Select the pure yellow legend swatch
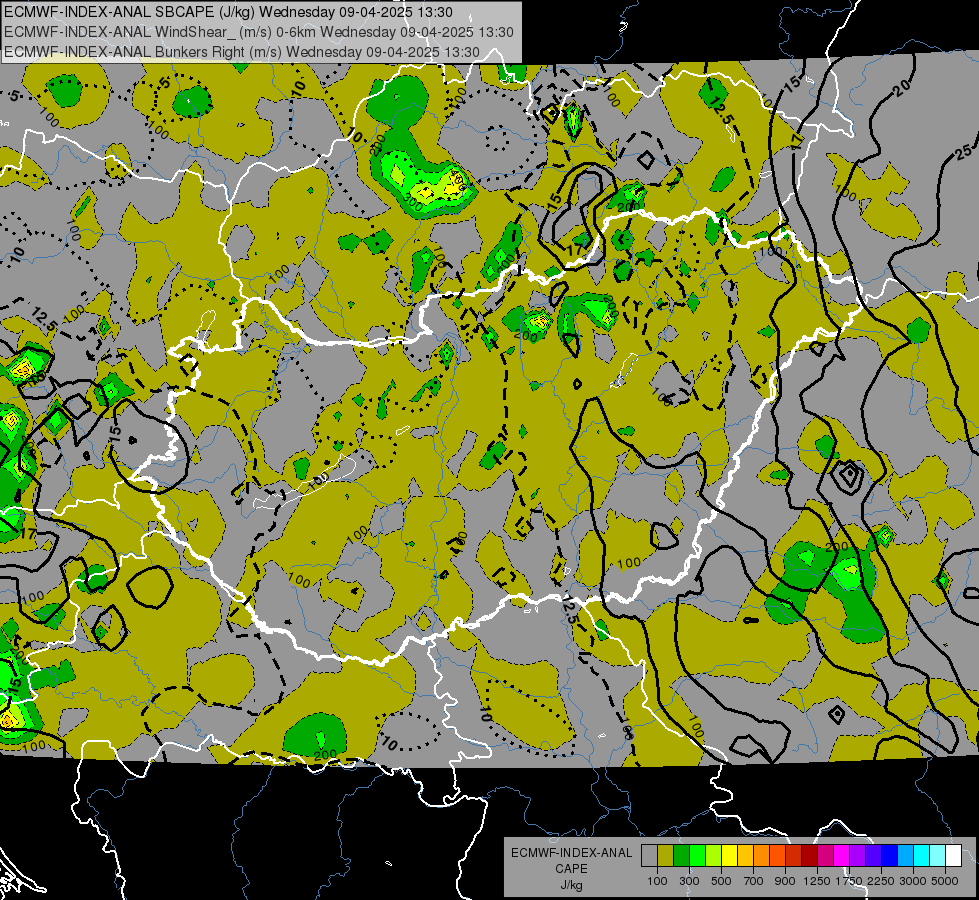 coord(729,855)
